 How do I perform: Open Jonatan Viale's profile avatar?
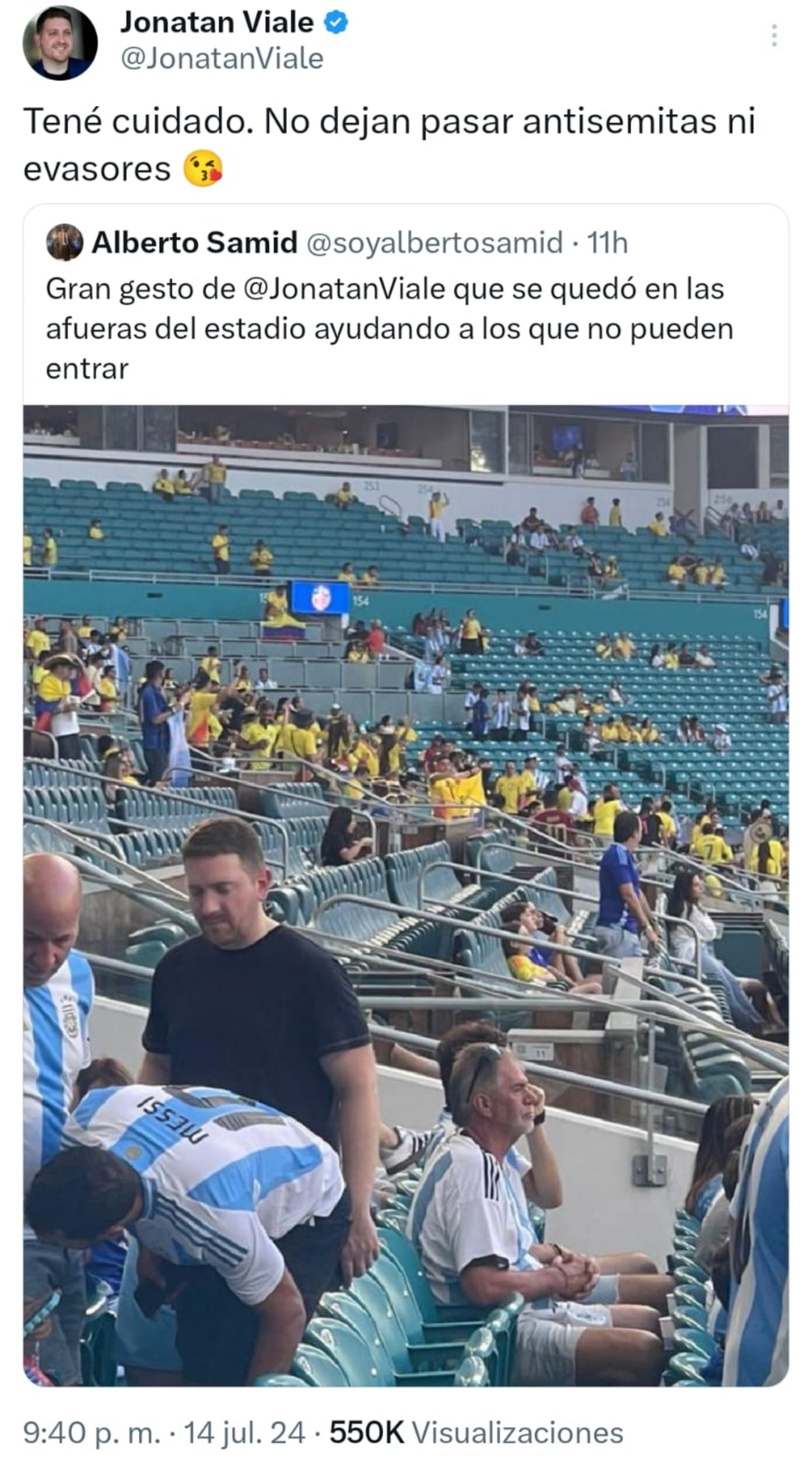[60, 43]
